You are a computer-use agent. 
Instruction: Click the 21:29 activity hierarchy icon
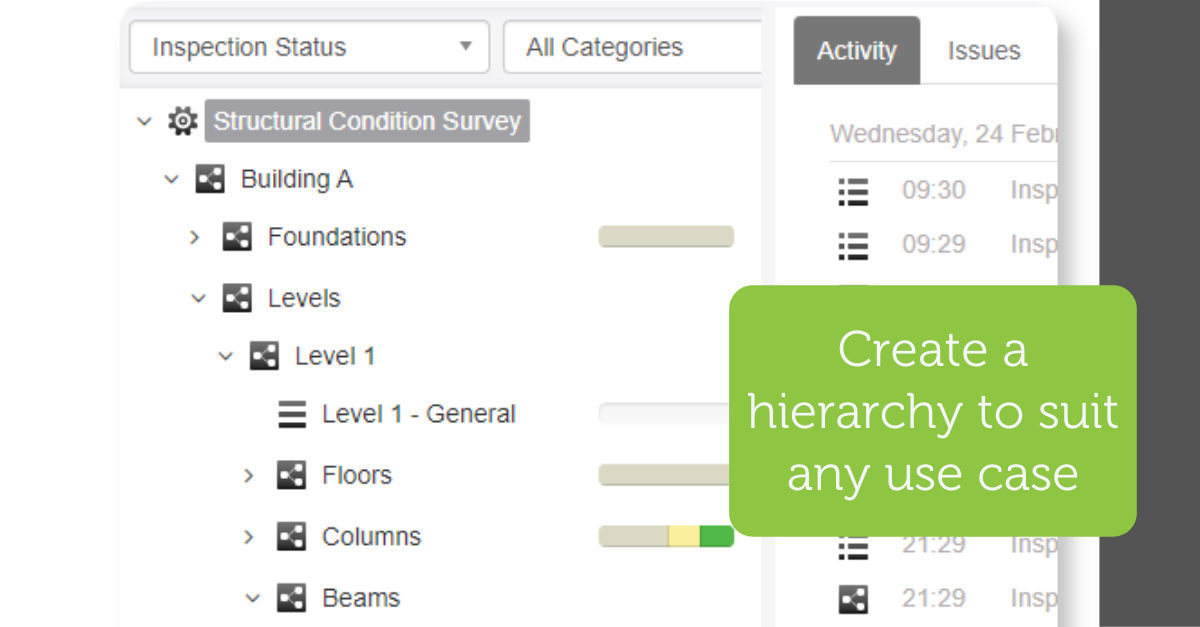pos(853,599)
